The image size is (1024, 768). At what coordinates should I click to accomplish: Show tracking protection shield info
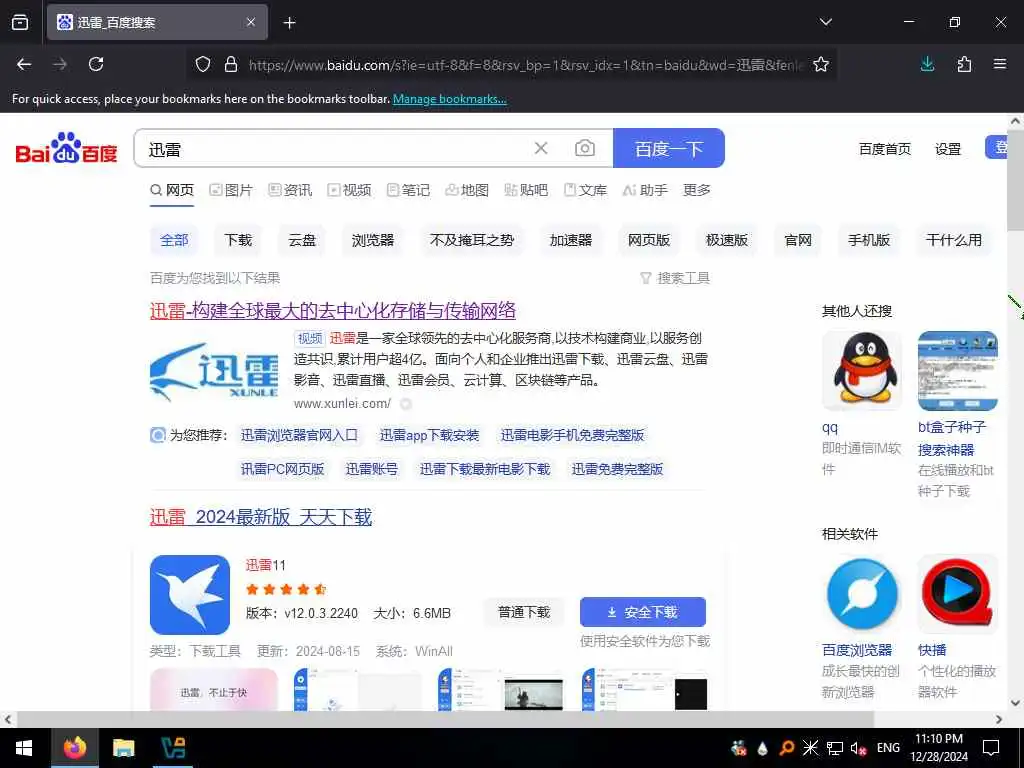pos(203,64)
